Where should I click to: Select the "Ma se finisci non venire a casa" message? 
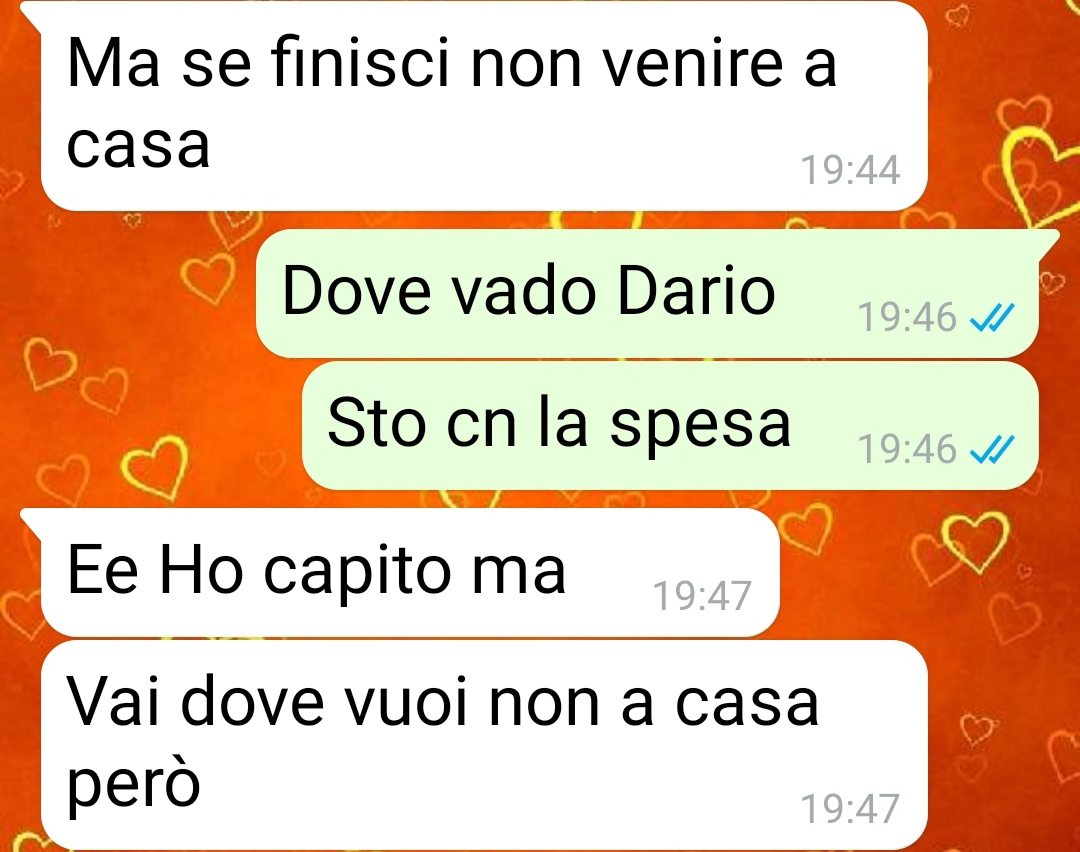click(484, 106)
